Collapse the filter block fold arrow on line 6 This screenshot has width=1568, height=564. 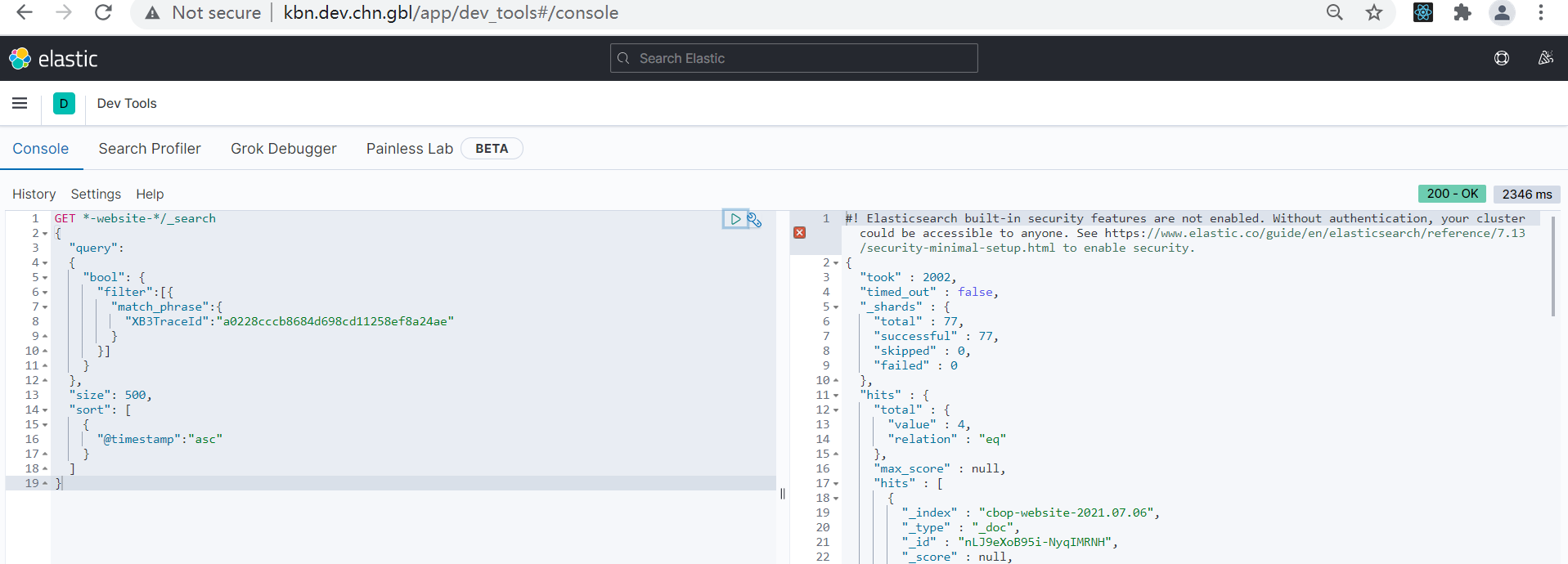45,293
